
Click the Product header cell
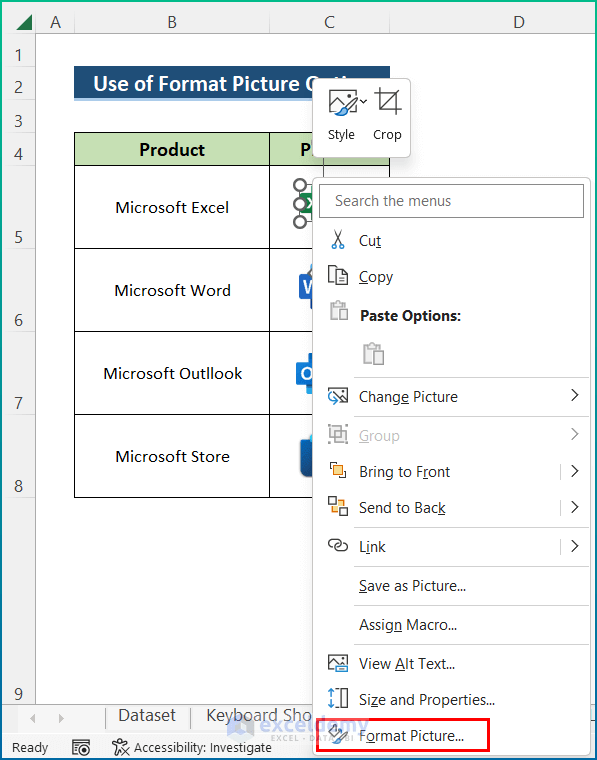point(172,149)
